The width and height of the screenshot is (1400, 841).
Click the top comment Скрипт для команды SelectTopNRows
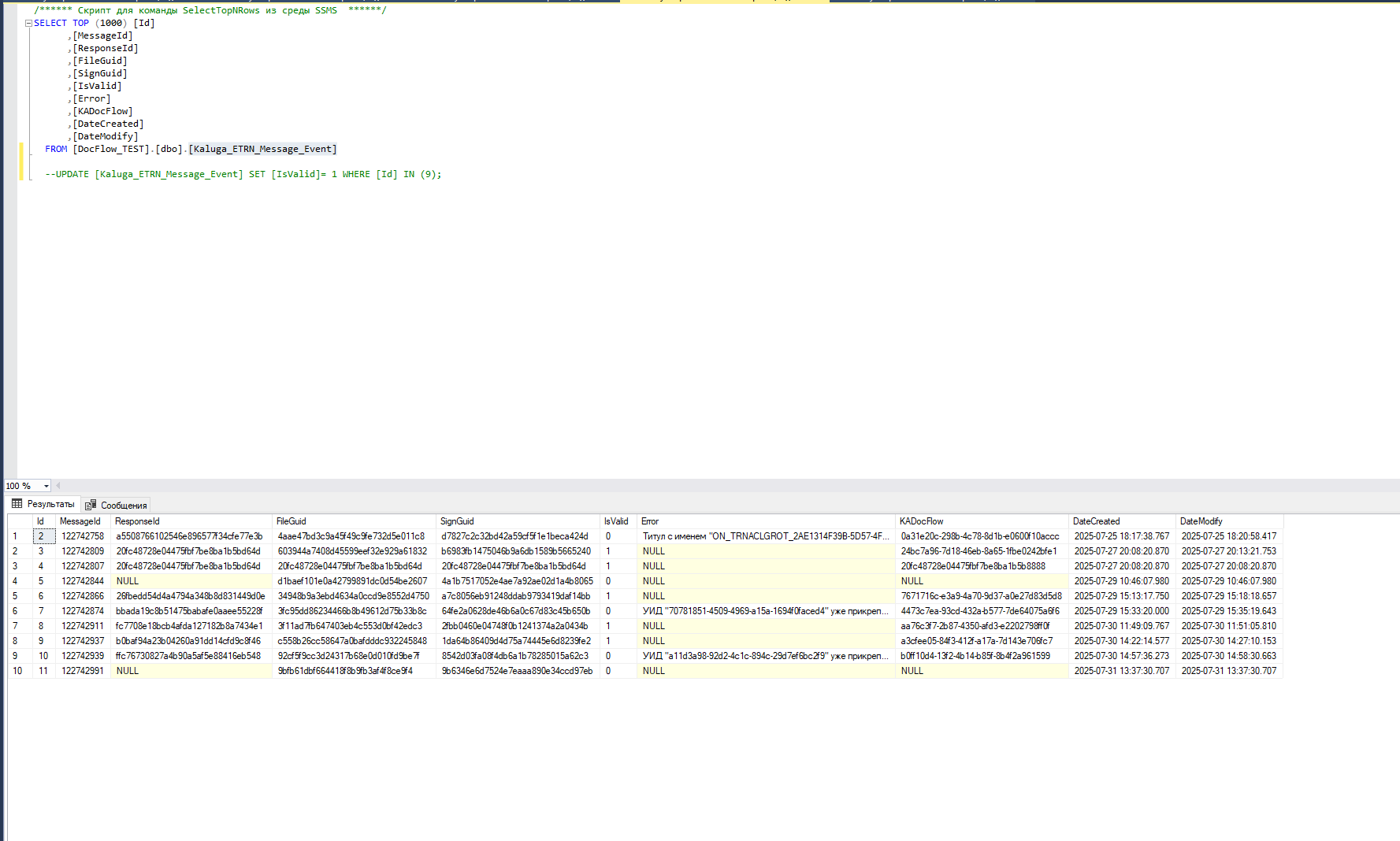[x=210, y=10]
